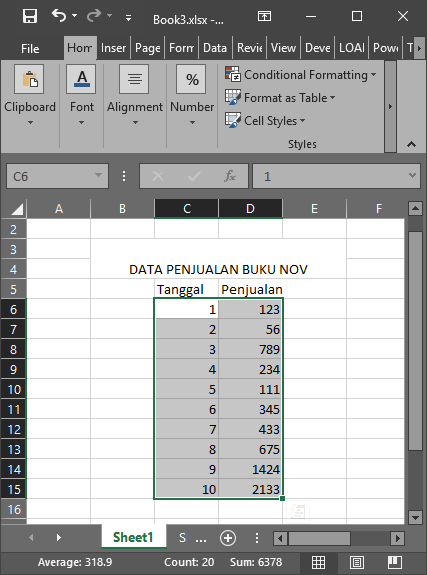
Task: Open Conditional Formatting menu
Action: [300, 75]
